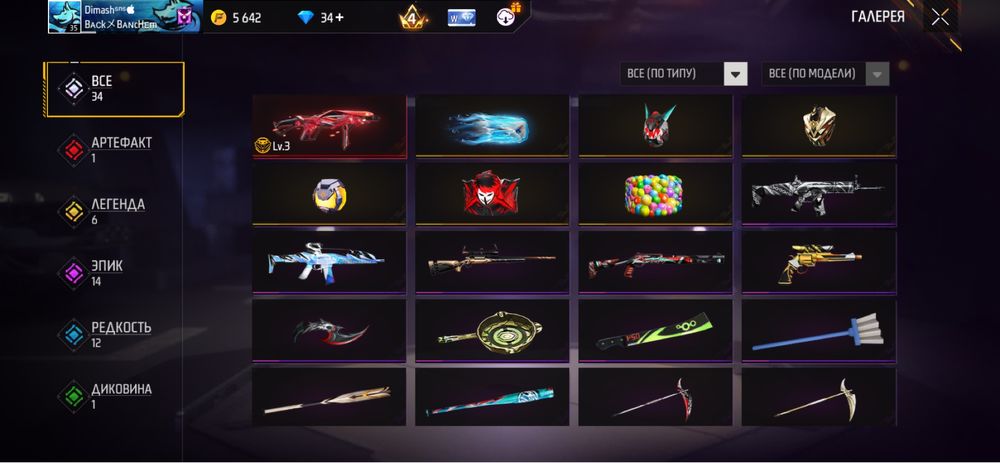The image size is (1000, 463).
Task: Open the Dimash player profile avatar
Action: (x=65, y=17)
